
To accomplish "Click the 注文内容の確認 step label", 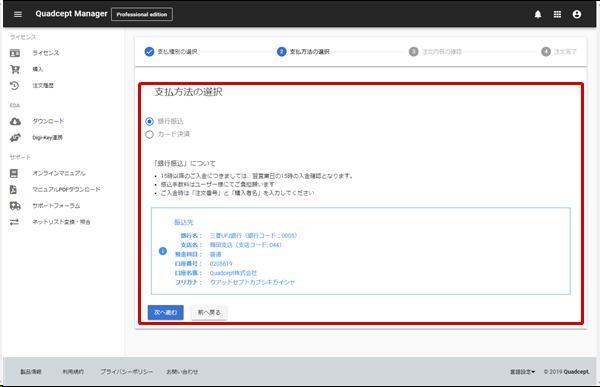I will (442, 52).
